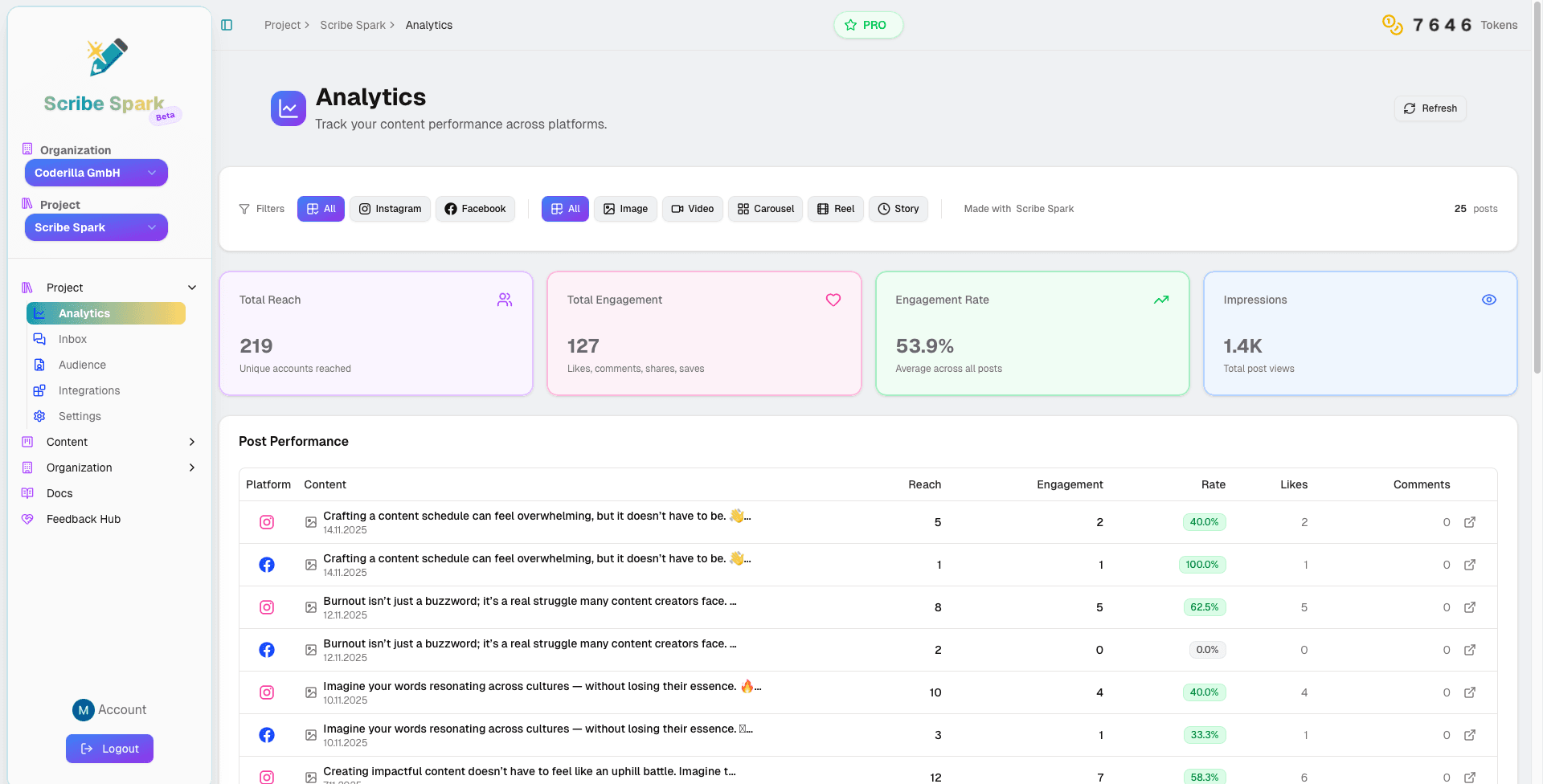Click the Integrations puzzle icon

tap(39, 390)
